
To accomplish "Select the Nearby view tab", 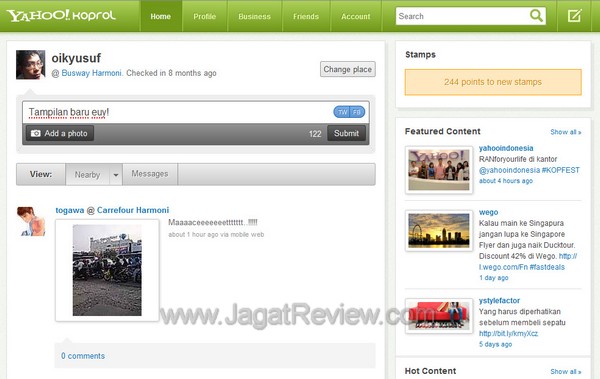I will tap(88, 175).
